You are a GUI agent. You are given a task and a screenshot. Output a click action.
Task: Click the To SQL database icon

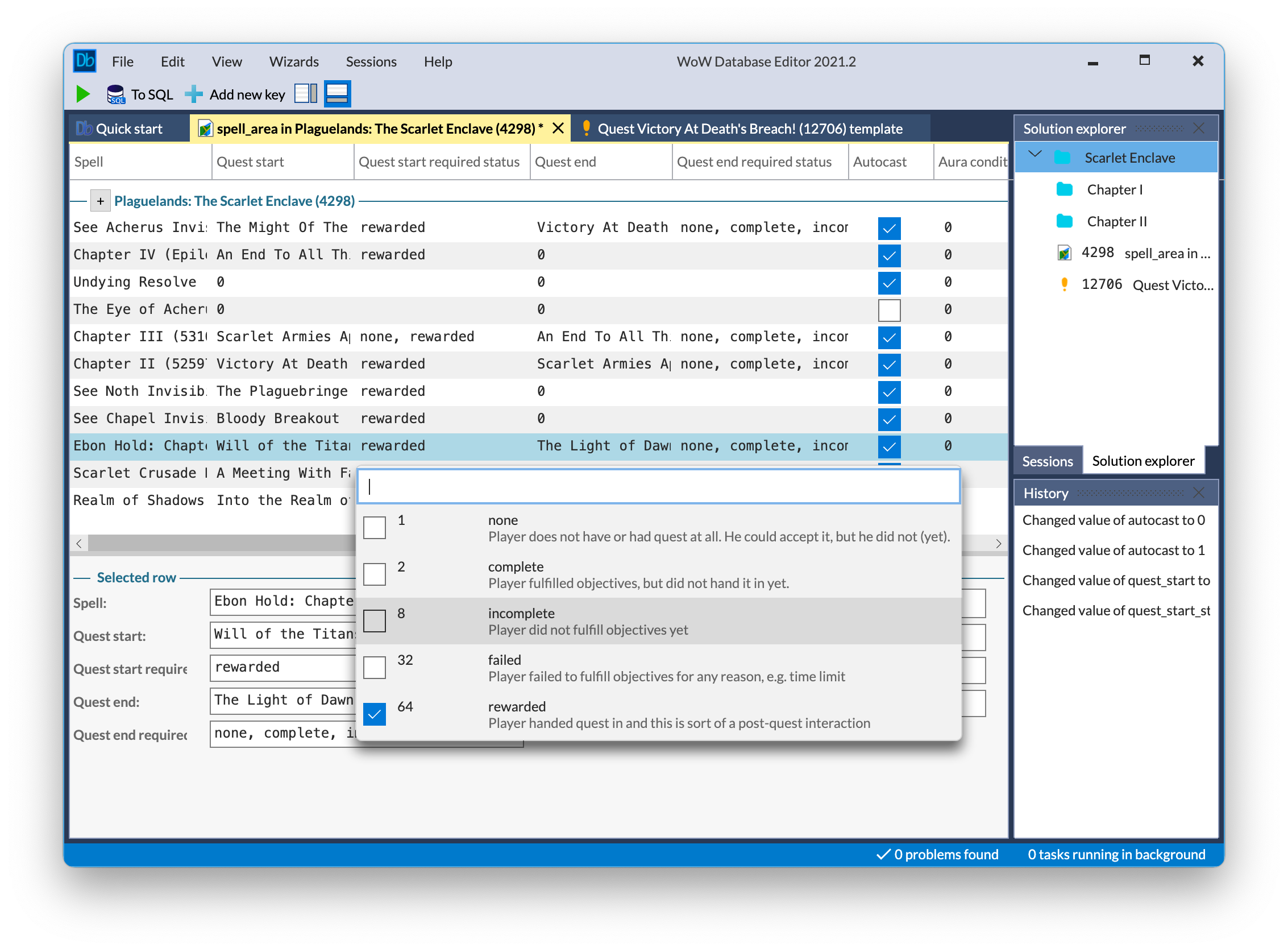(115, 94)
